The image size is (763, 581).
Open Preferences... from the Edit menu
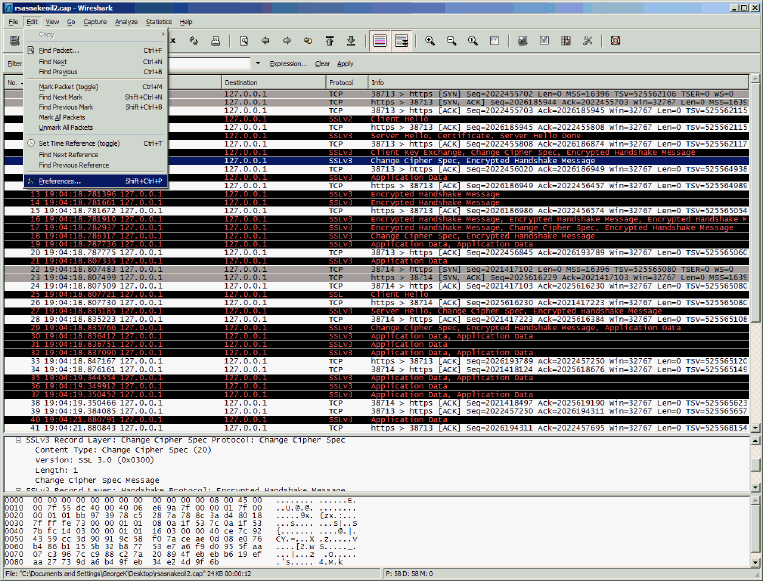coord(95,181)
